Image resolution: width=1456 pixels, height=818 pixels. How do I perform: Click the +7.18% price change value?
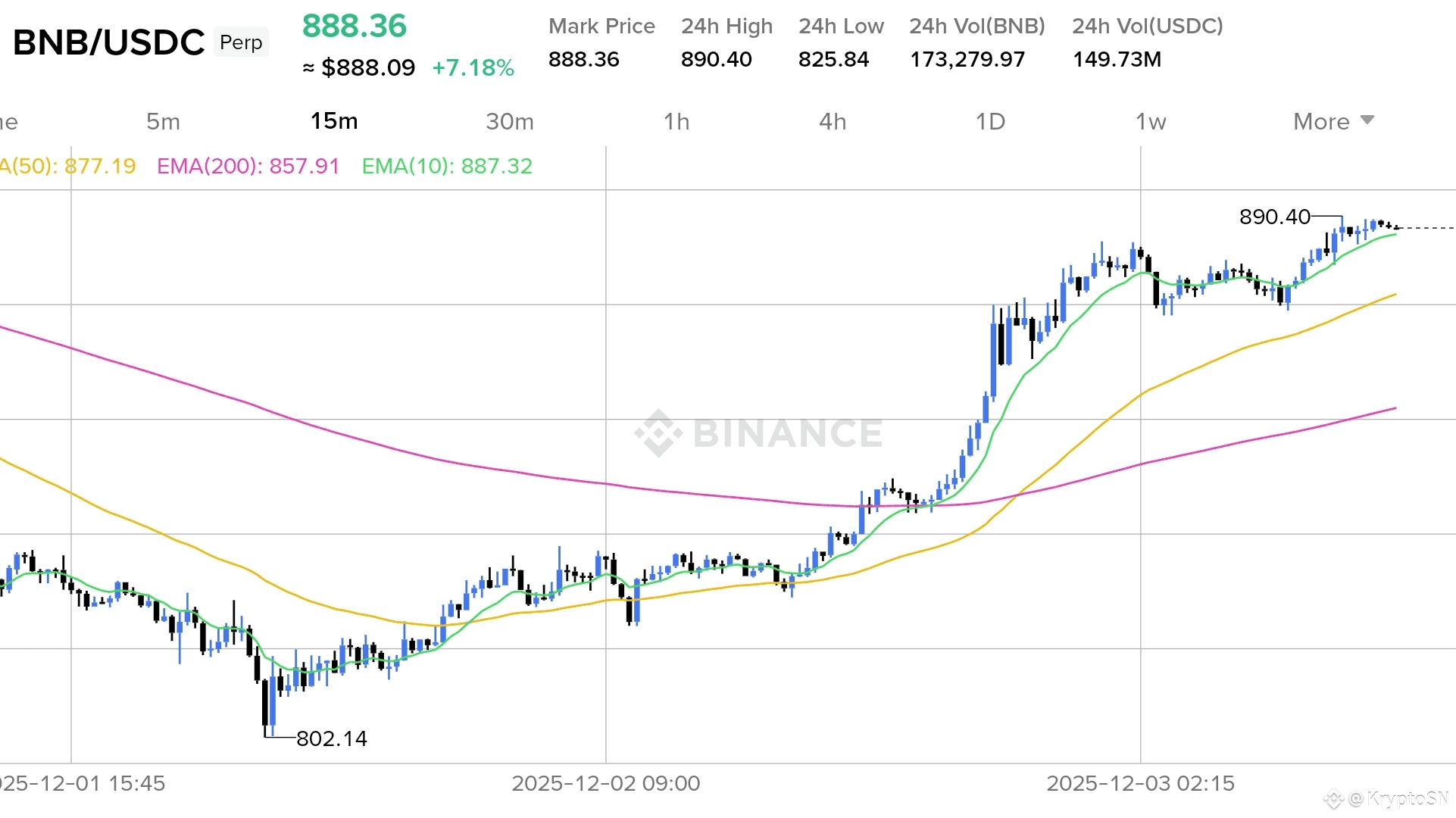pos(473,68)
